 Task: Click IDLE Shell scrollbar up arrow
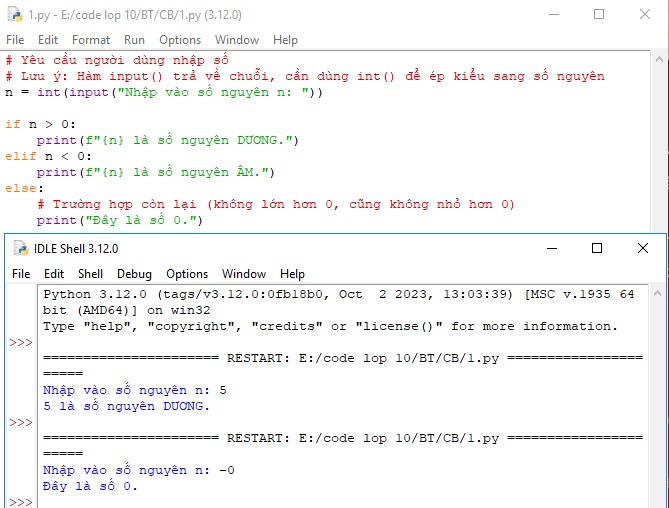click(x=657, y=293)
